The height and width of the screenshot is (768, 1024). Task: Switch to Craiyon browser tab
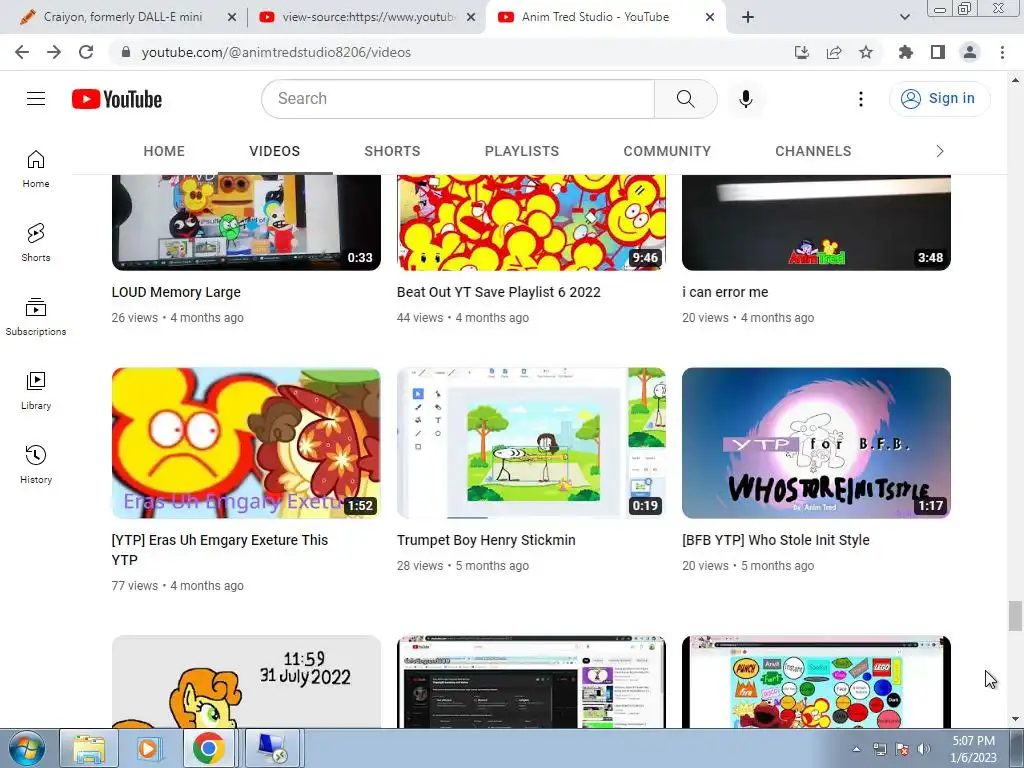point(123,17)
